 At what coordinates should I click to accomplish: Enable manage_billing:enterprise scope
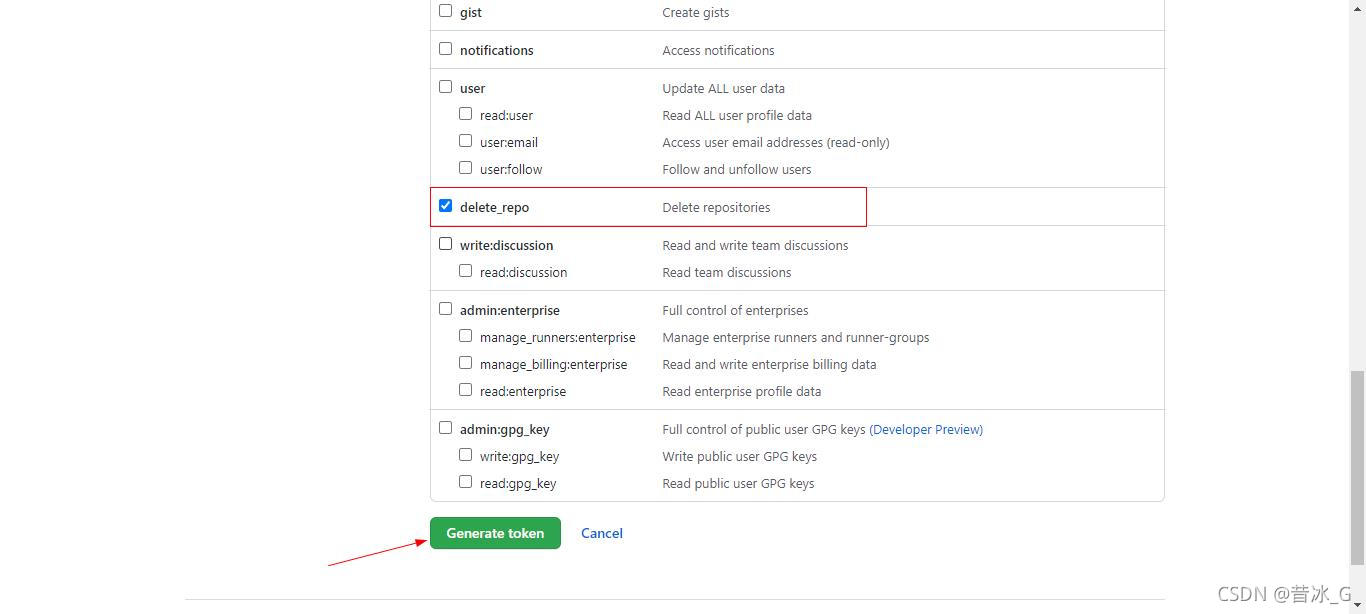tap(466, 362)
